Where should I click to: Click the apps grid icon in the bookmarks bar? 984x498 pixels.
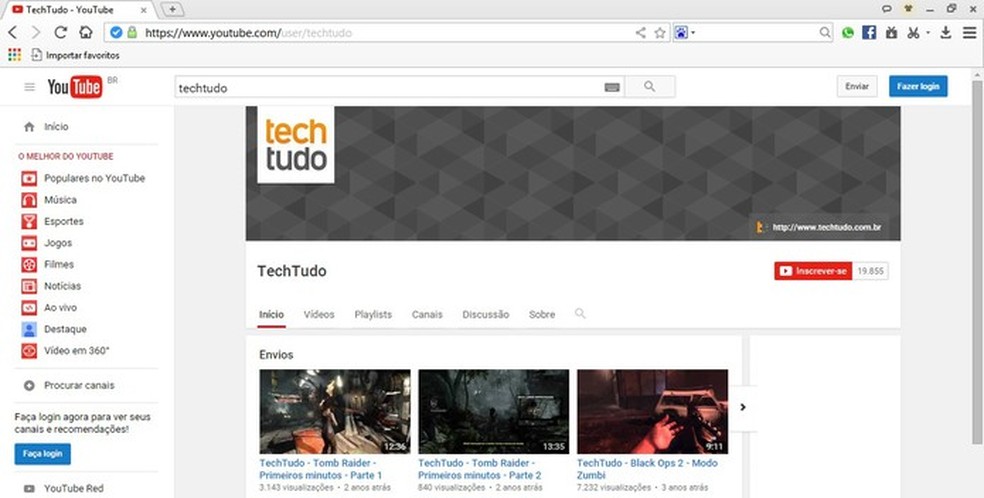pos(14,55)
